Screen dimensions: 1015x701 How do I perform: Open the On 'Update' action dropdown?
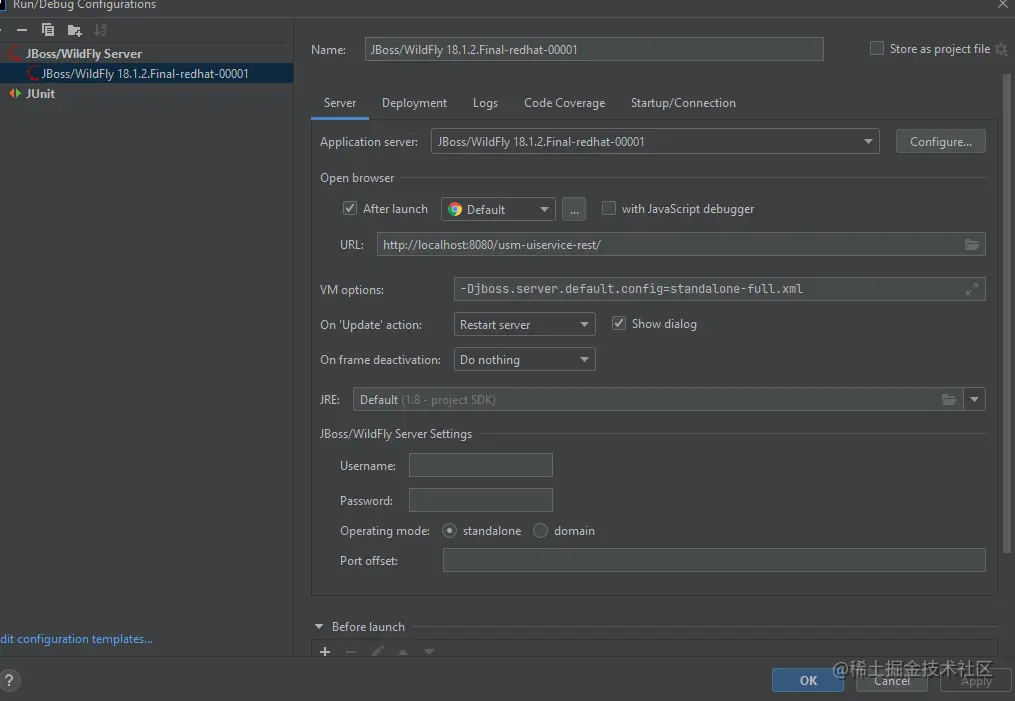(524, 324)
